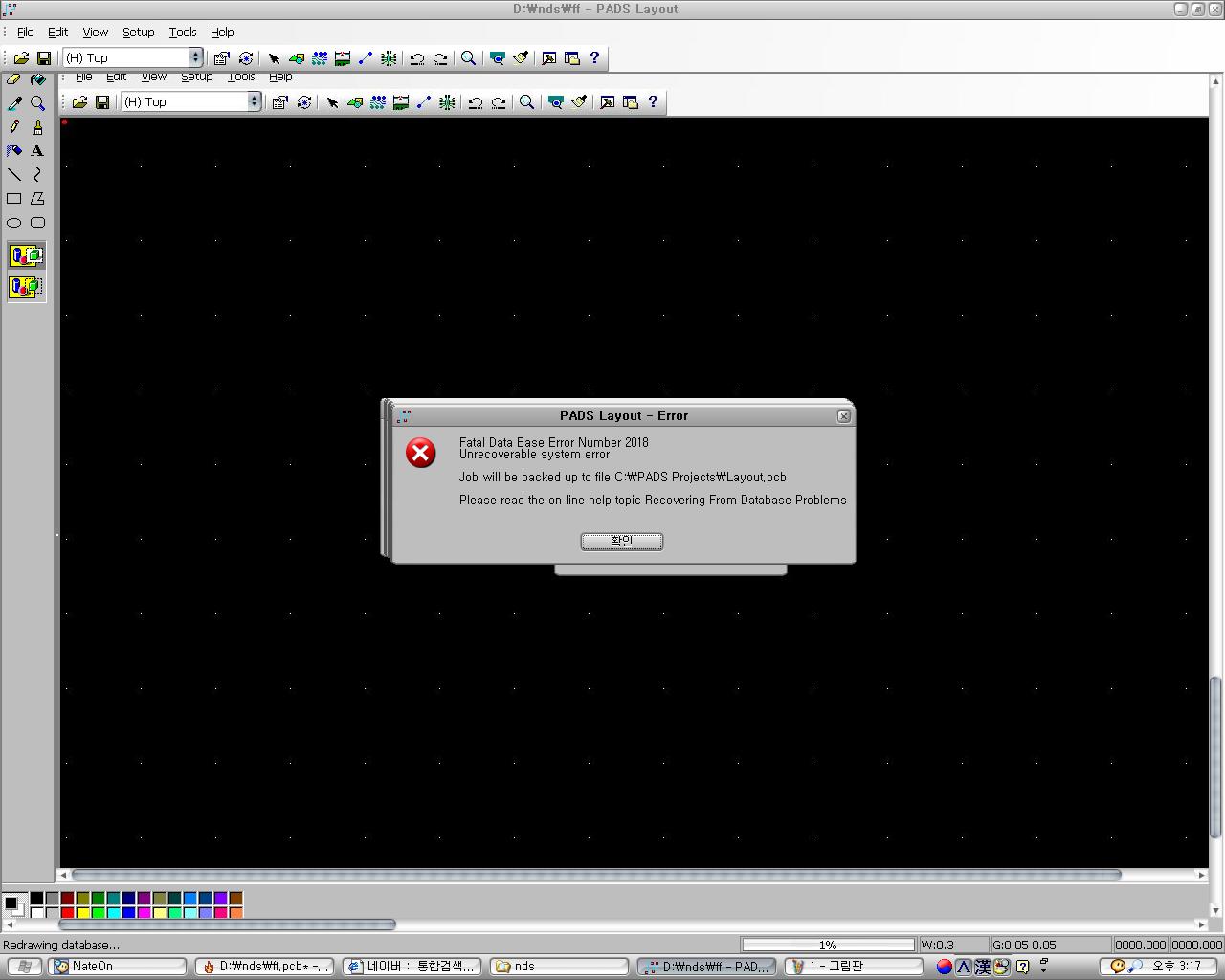The width and height of the screenshot is (1225, 980).
Task: Click the Help question mark in outer toolbar
Action: [594, 57]
